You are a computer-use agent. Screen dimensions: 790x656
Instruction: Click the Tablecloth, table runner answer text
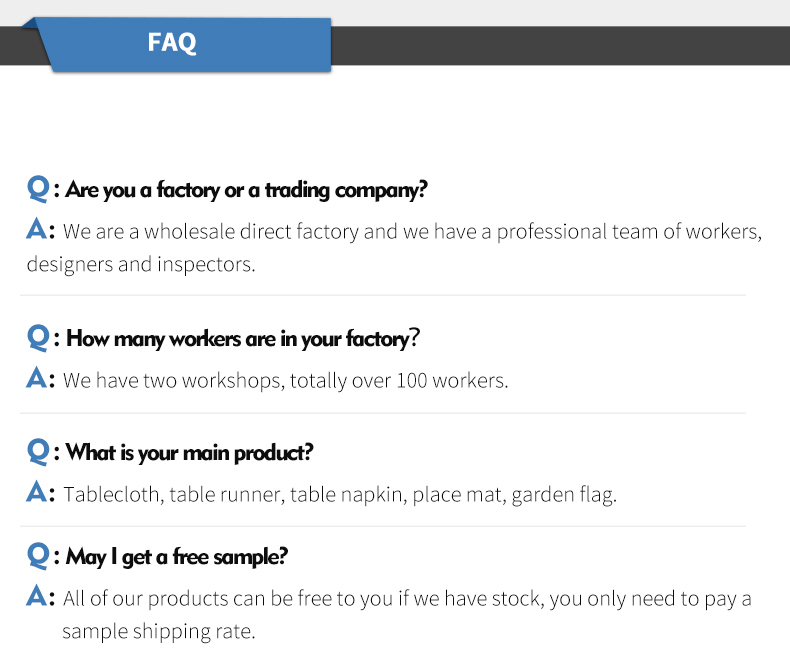tap(340, 495)
